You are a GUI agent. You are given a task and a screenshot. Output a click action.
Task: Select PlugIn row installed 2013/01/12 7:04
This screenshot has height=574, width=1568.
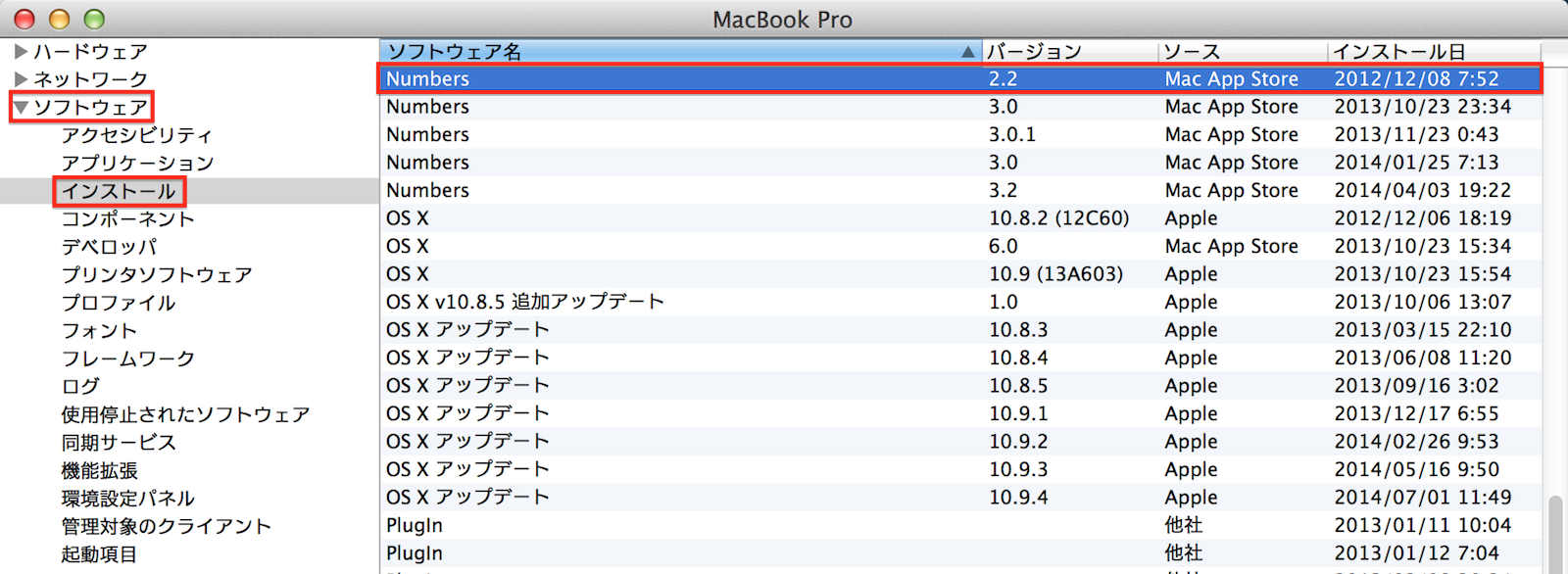960,553
